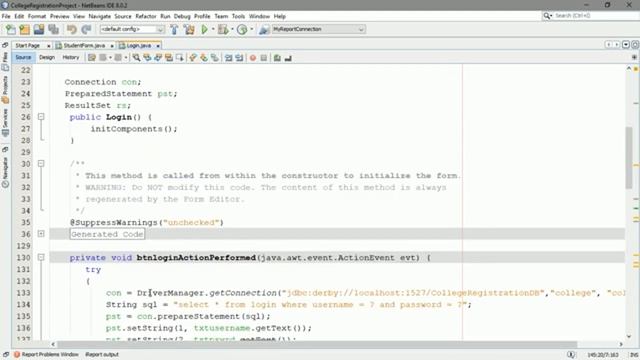Switch to History view

tap(71, 58)
